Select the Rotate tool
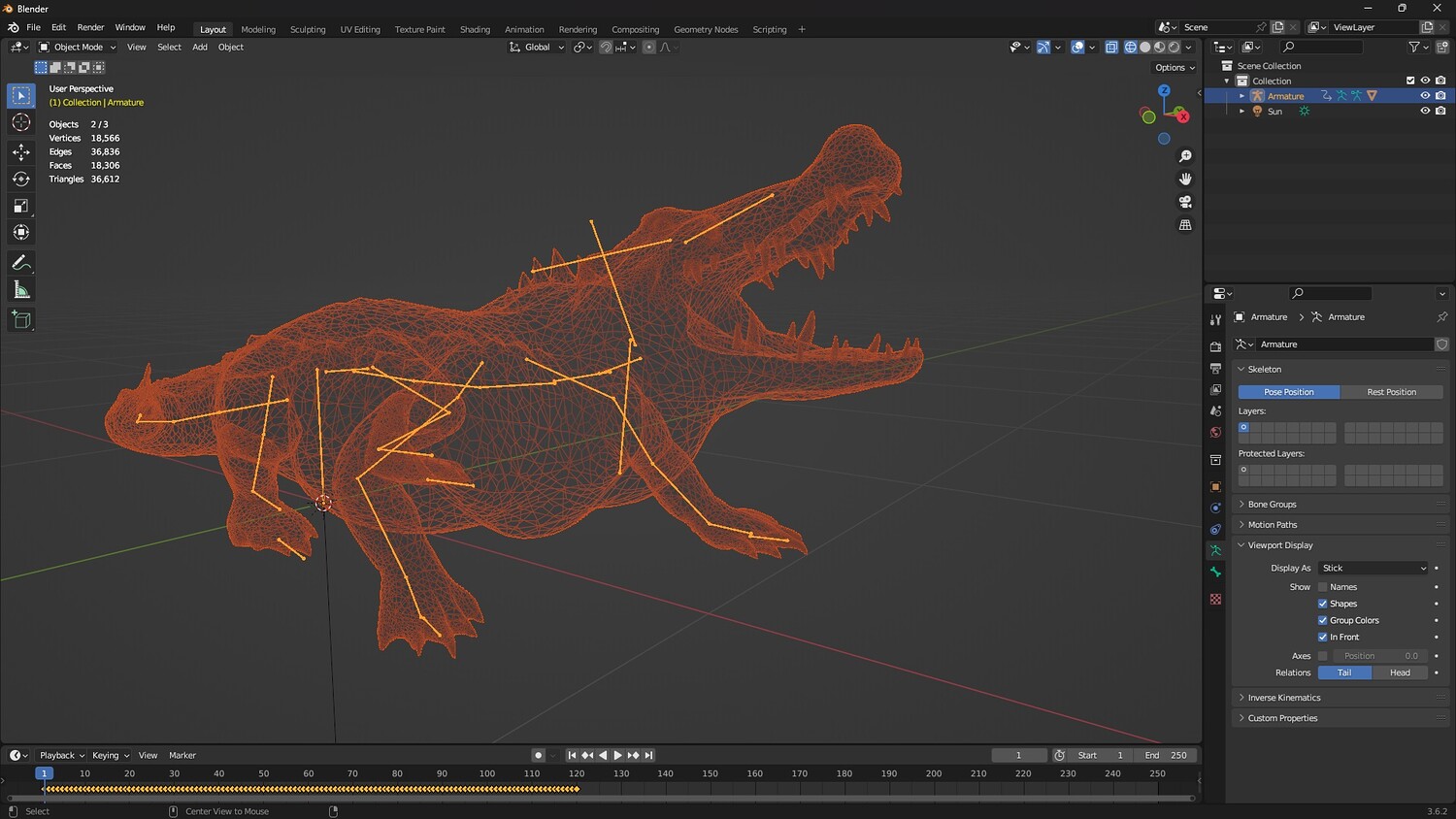The height and width of the screenshot is (819, 1456). click(x=20, y=179)
